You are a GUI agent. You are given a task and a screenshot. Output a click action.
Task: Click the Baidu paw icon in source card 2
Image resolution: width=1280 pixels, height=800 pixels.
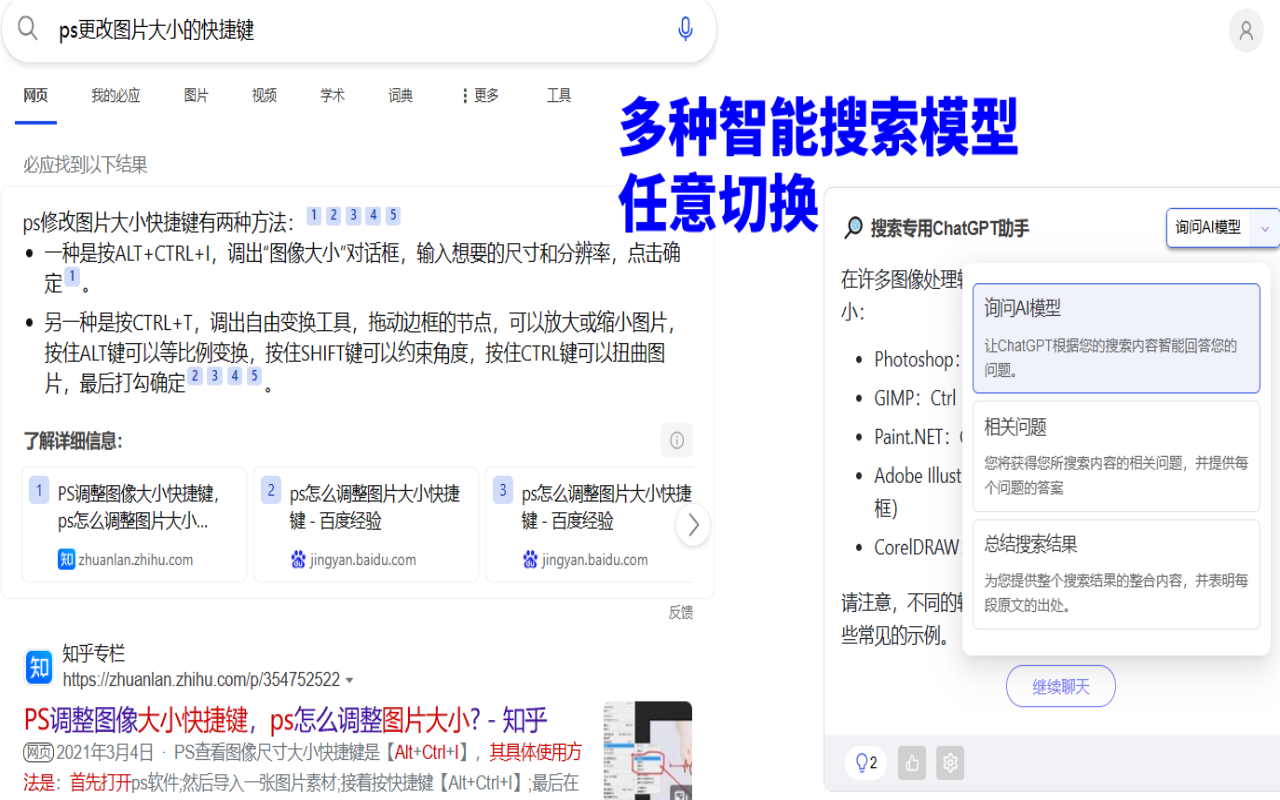pyautogui.click(x=298, y=559)
